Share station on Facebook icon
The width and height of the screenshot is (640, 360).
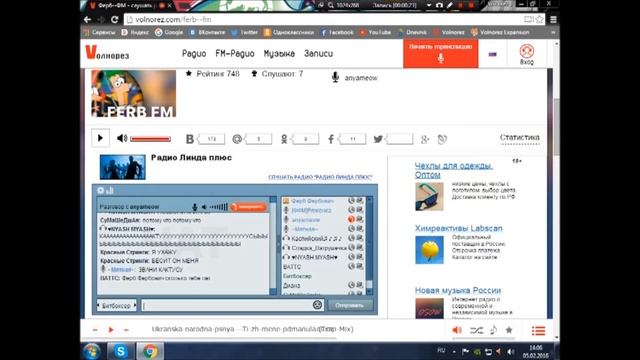click(331, 139)
